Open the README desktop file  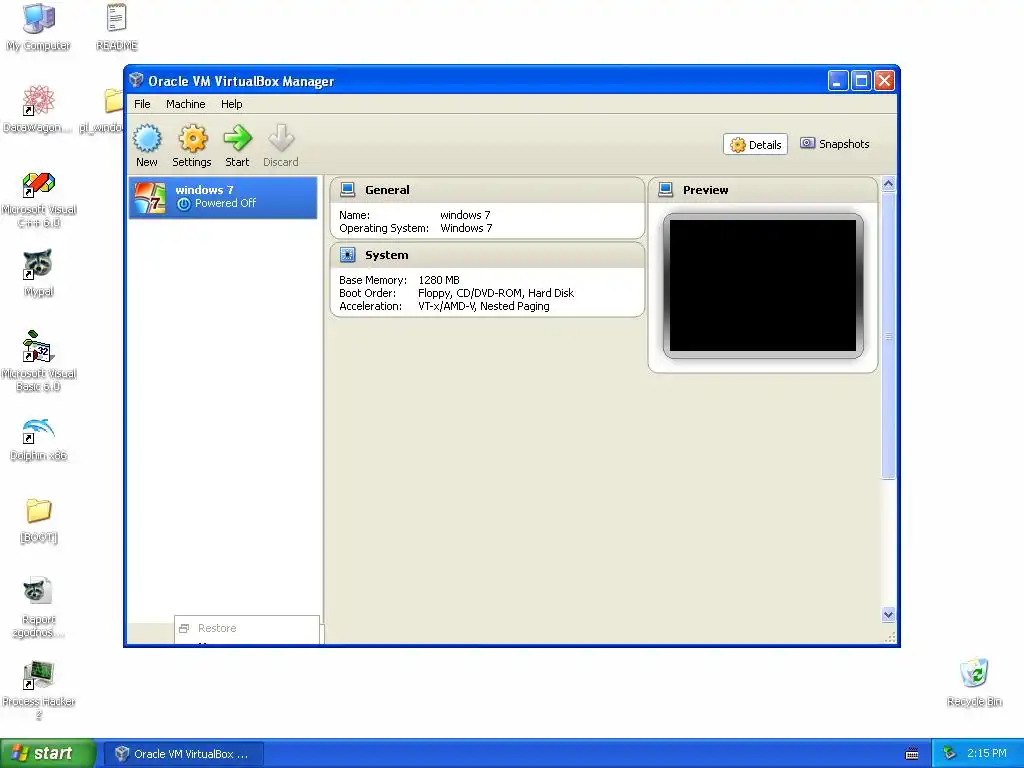(117, 27)
